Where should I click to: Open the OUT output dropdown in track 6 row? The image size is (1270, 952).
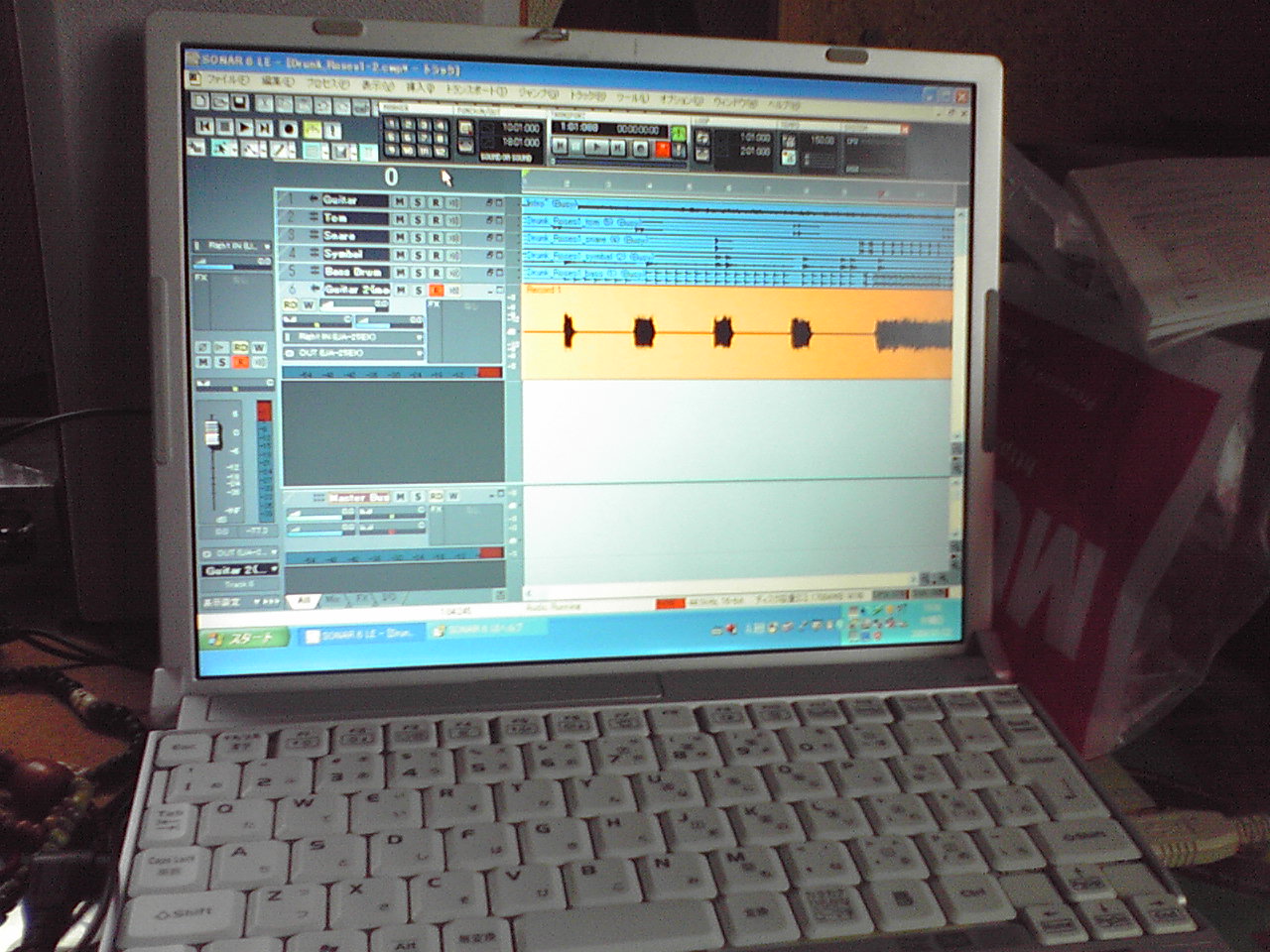tap(354, 353)
